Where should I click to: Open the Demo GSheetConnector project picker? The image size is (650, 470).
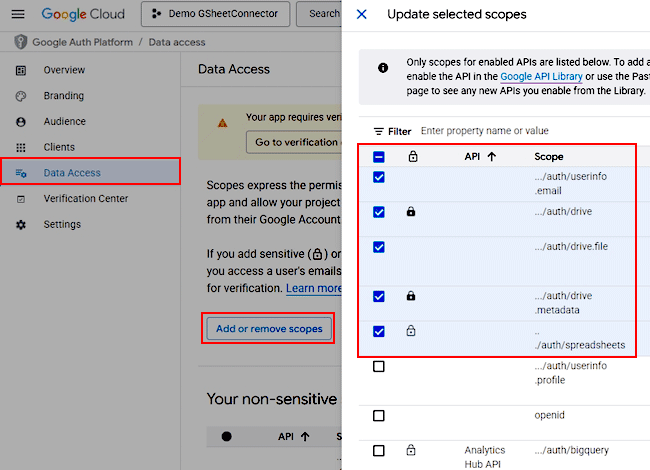tap(216, 14)
